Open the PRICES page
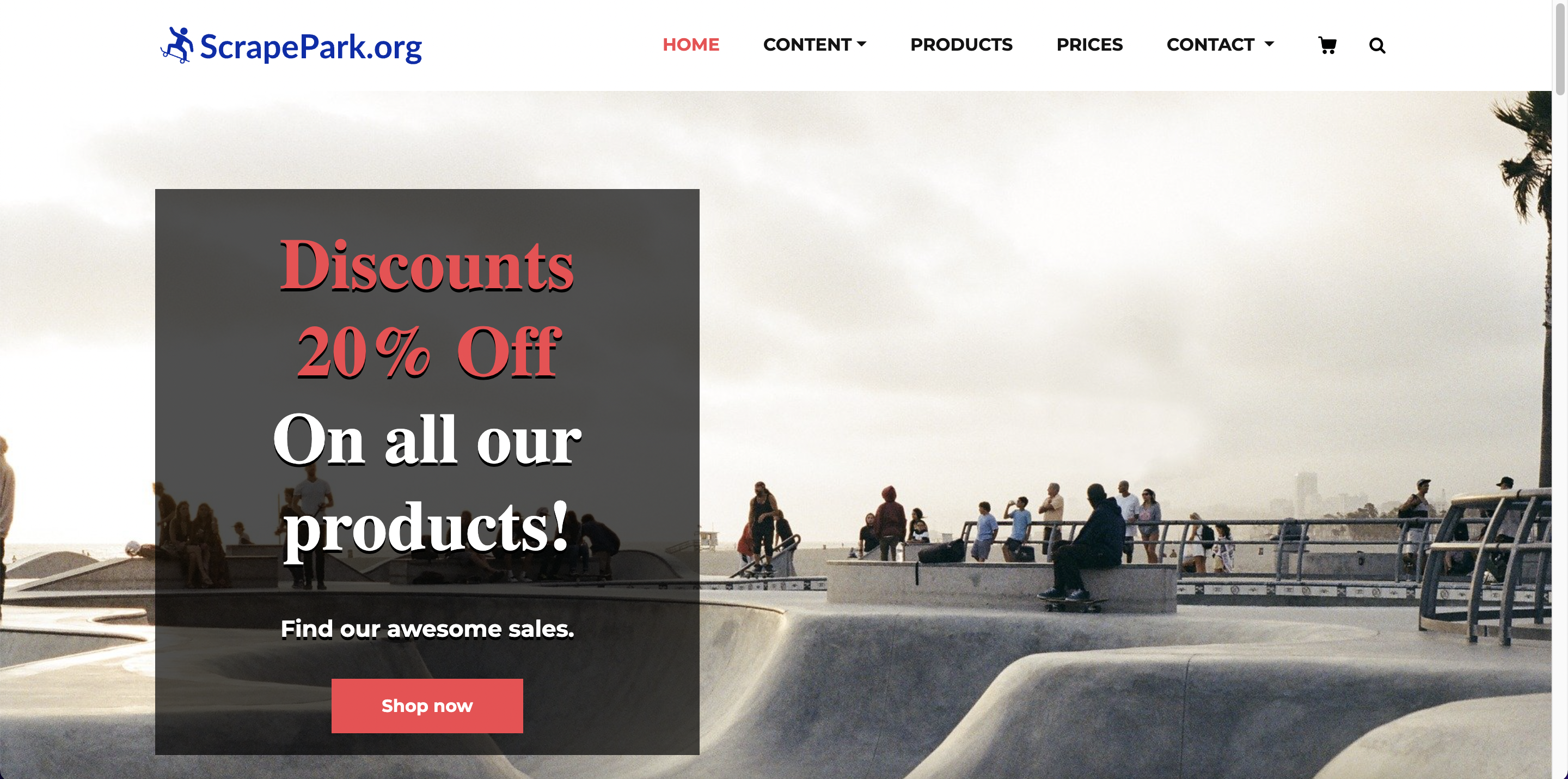The height and width of the screenshot is (779, 1568). tap(1089, 45)
